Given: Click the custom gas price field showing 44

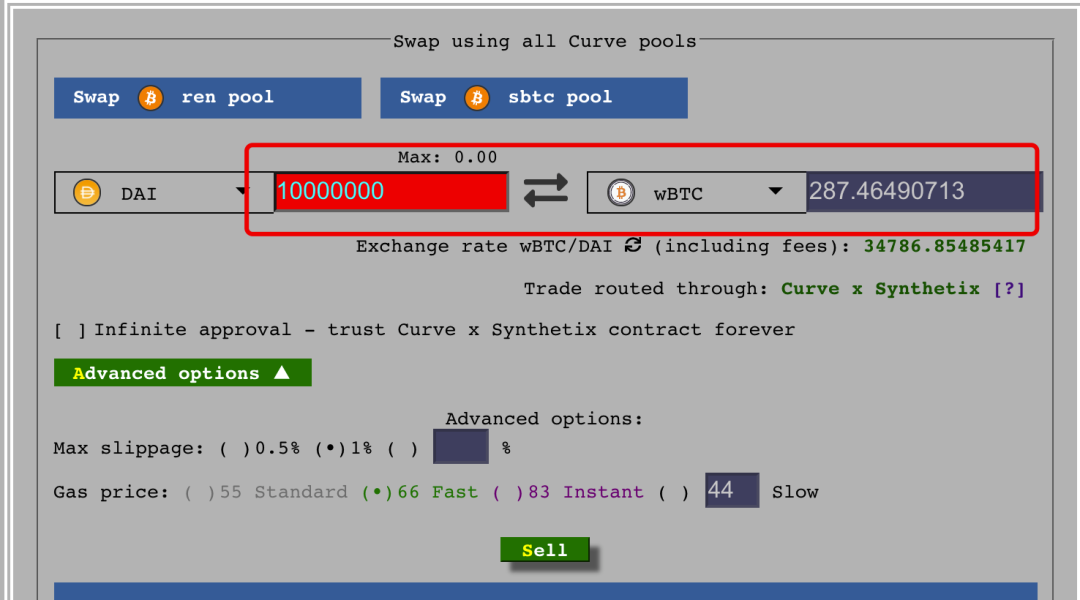Looking at the screenshot, I should click(x=732, y=490).
